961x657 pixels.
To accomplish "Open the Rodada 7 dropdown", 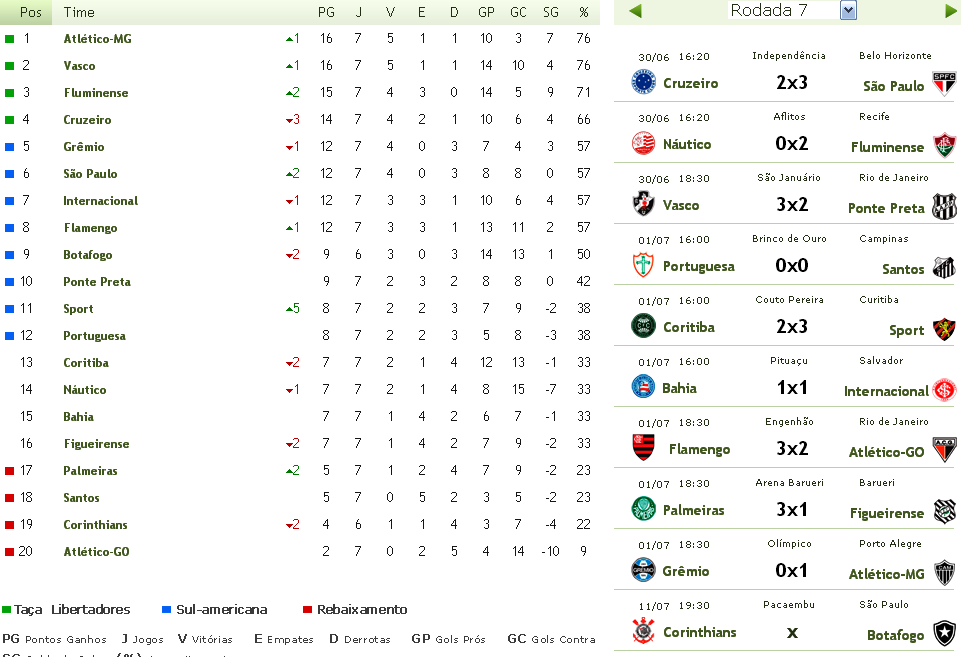I will coord(848,11).
